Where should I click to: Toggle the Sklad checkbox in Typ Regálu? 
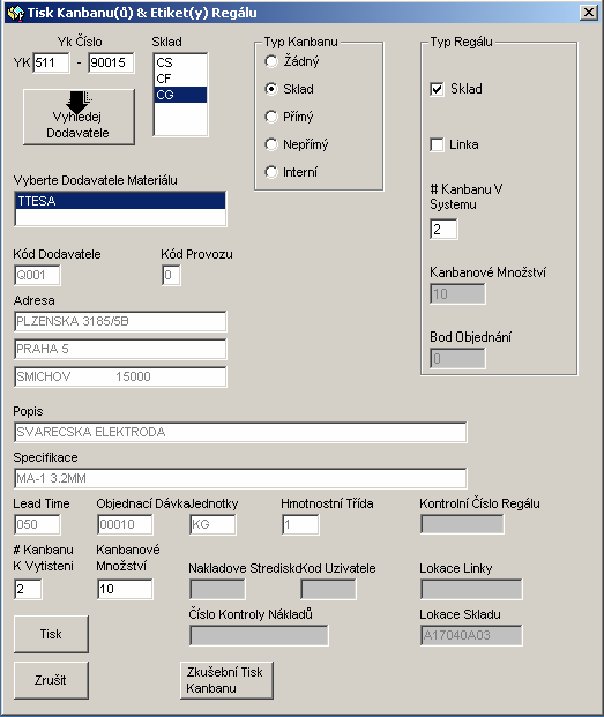(456, 89)
